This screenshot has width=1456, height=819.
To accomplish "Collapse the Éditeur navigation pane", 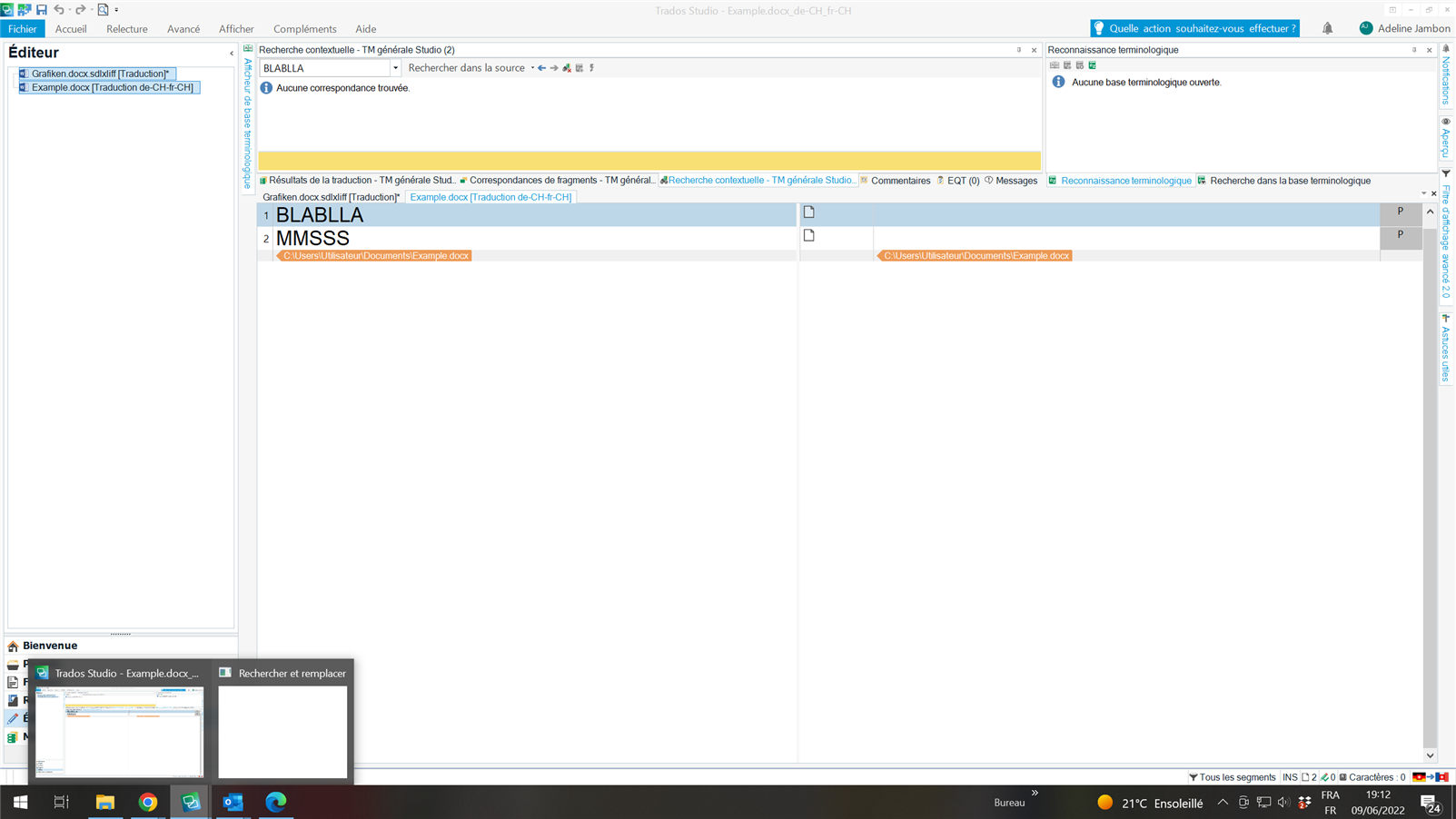I will click(232, 54).
